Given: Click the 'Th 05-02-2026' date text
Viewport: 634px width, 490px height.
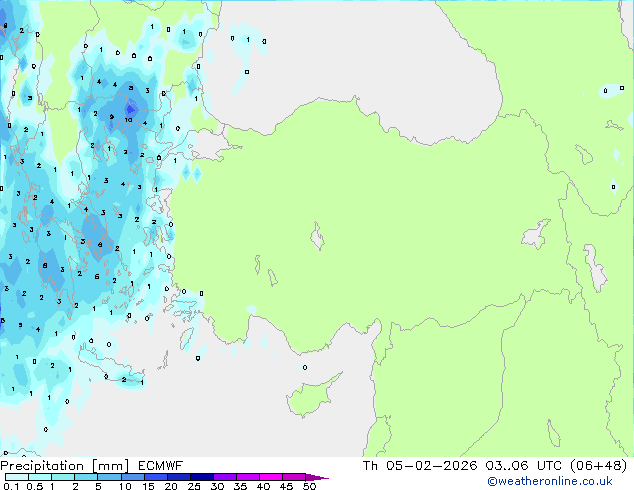Looking at the screenshot, I should [420, 466].
